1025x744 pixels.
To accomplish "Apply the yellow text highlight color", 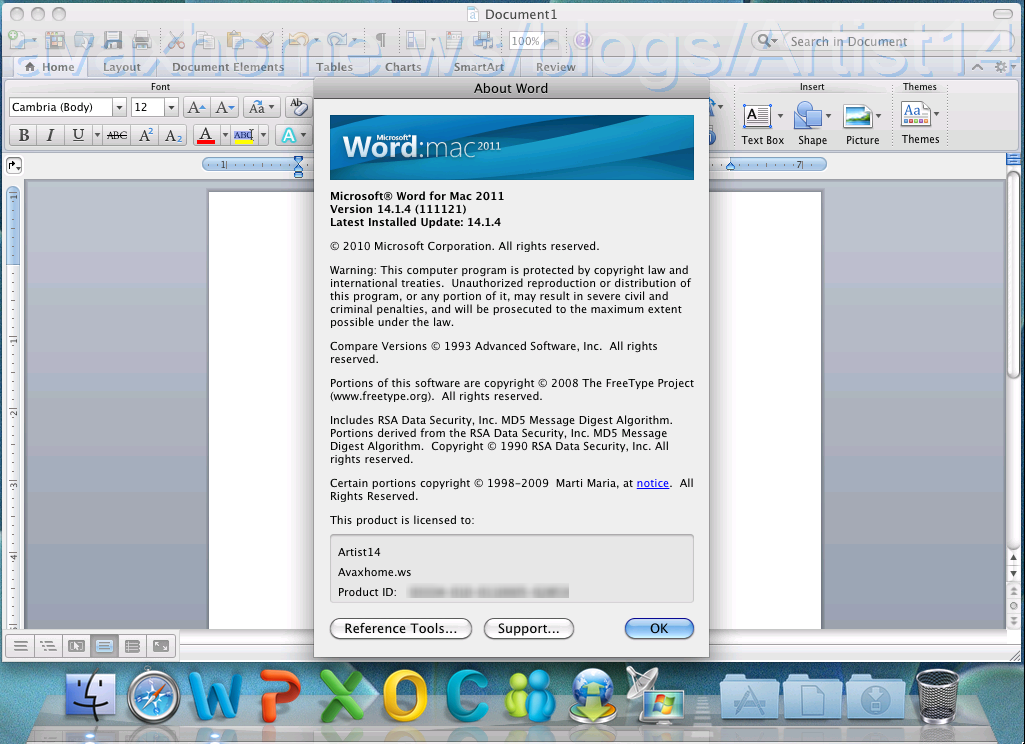I will [x=244, y=135].
